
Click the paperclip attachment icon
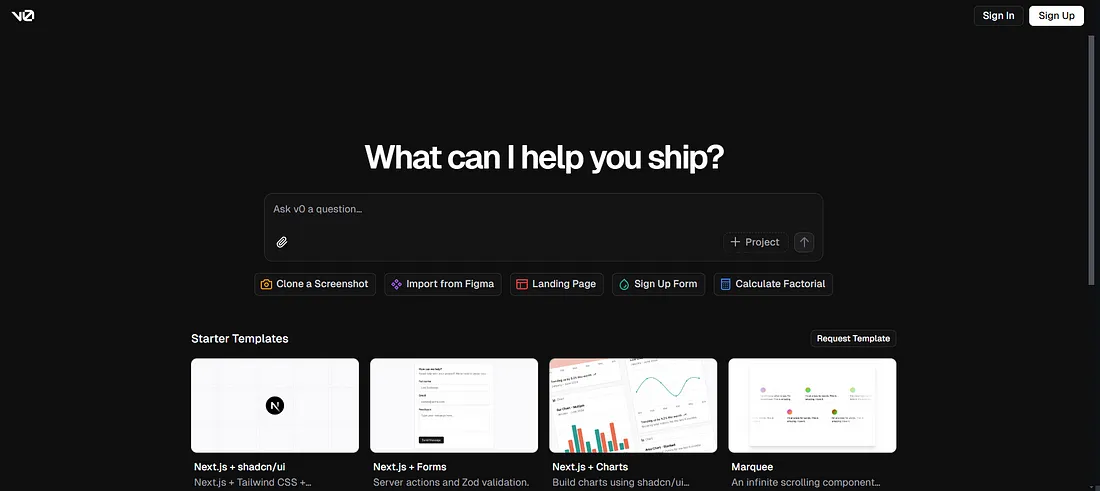pos(282,242)
